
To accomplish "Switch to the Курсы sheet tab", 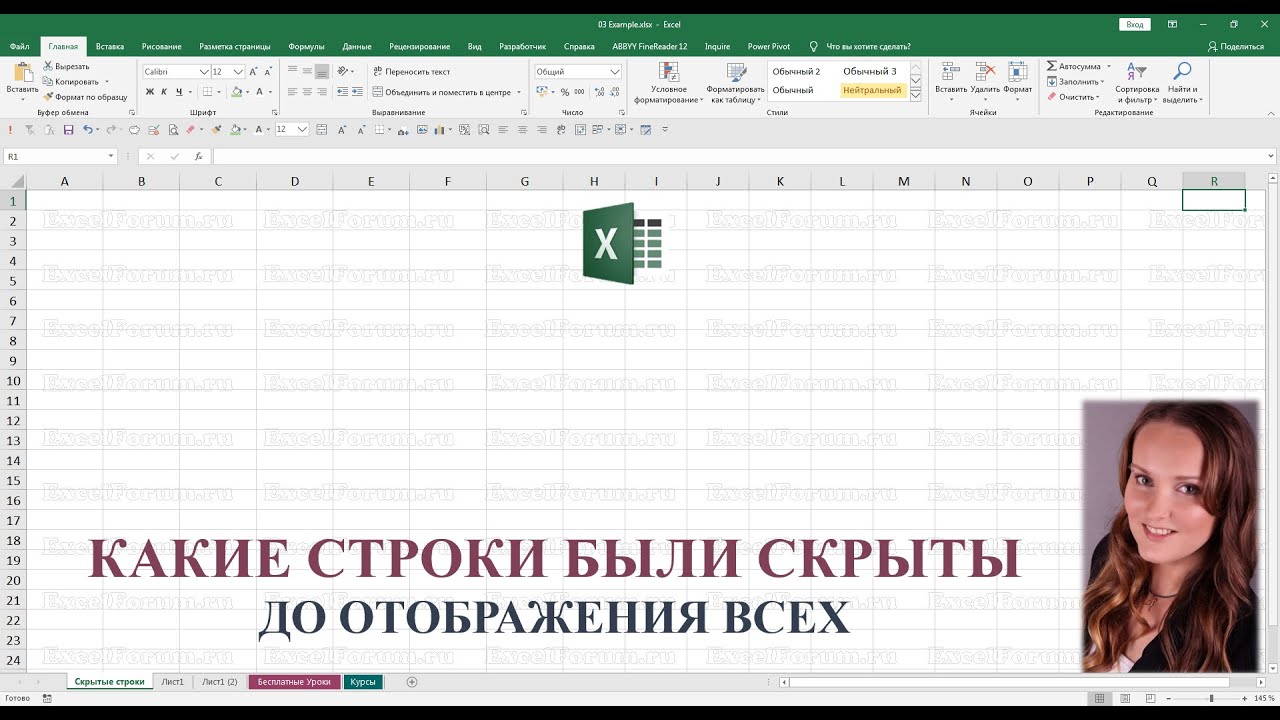I will click(363, 681).
